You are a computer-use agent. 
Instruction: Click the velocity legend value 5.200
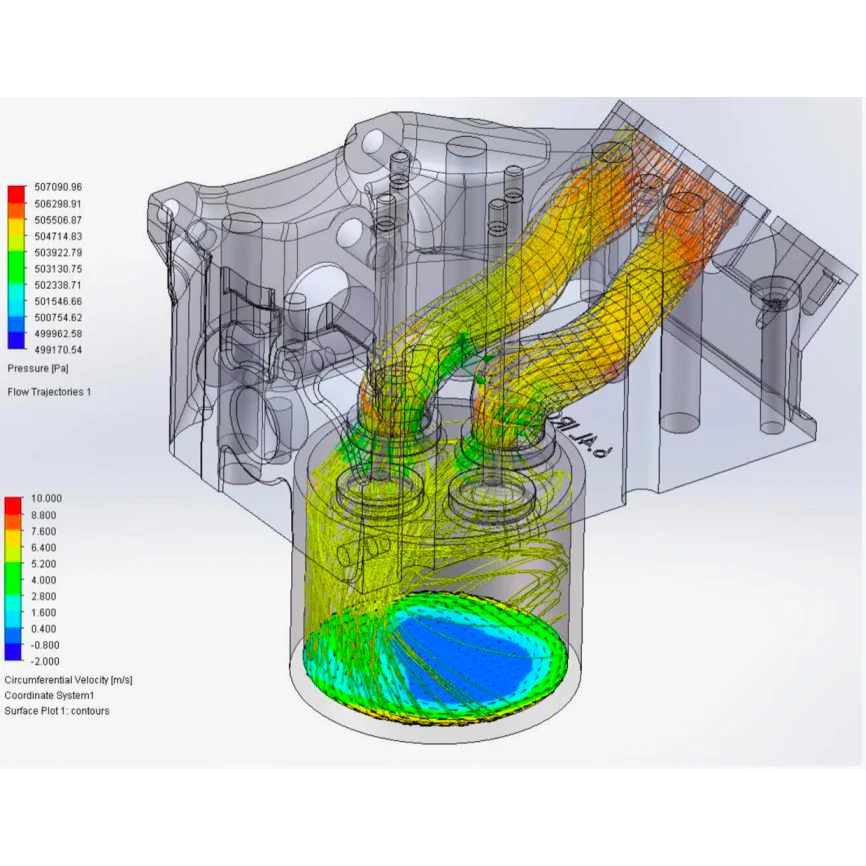(x=46, y=564)
